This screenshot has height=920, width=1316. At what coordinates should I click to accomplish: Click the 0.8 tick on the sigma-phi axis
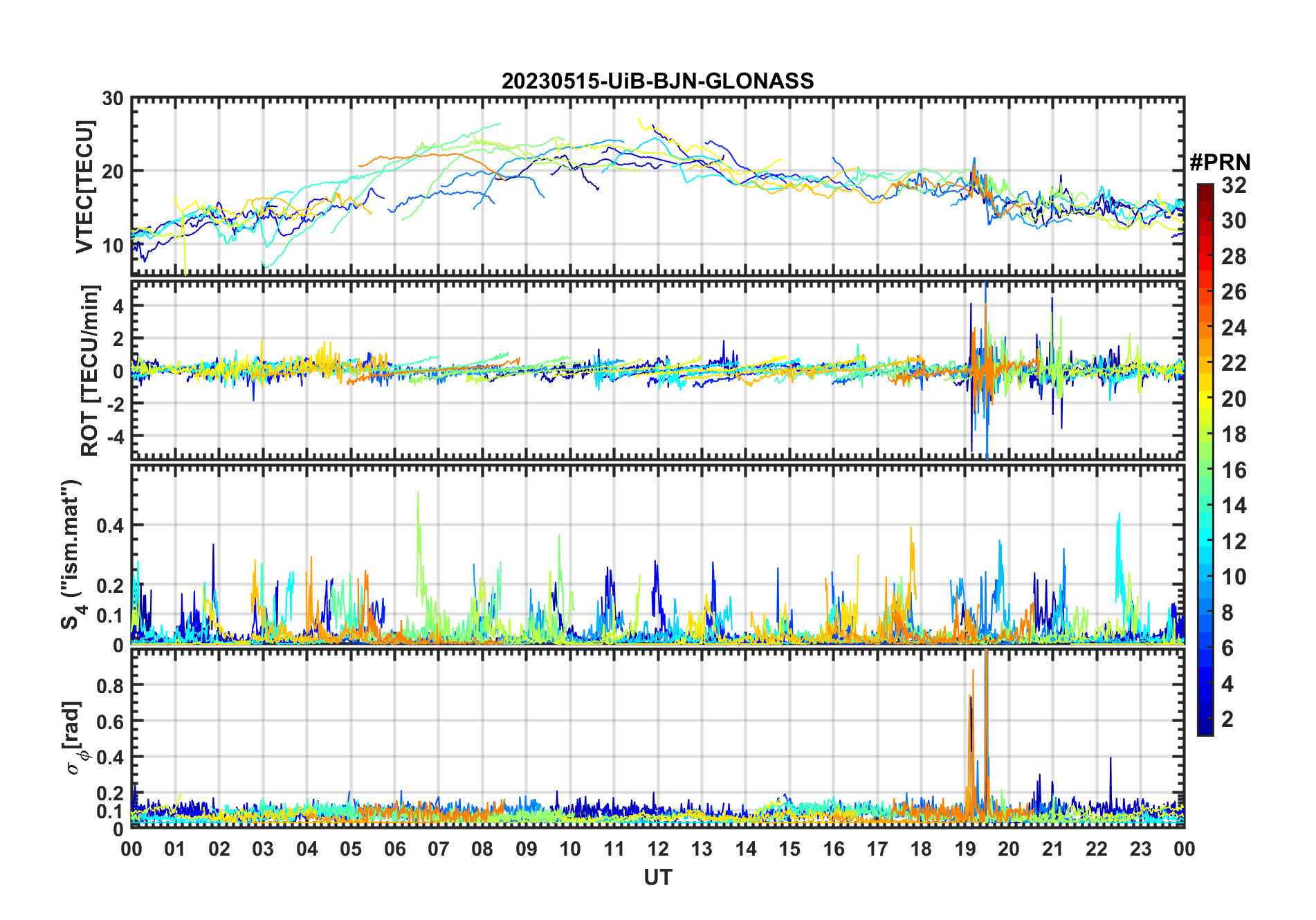click(x=109, y=686)
